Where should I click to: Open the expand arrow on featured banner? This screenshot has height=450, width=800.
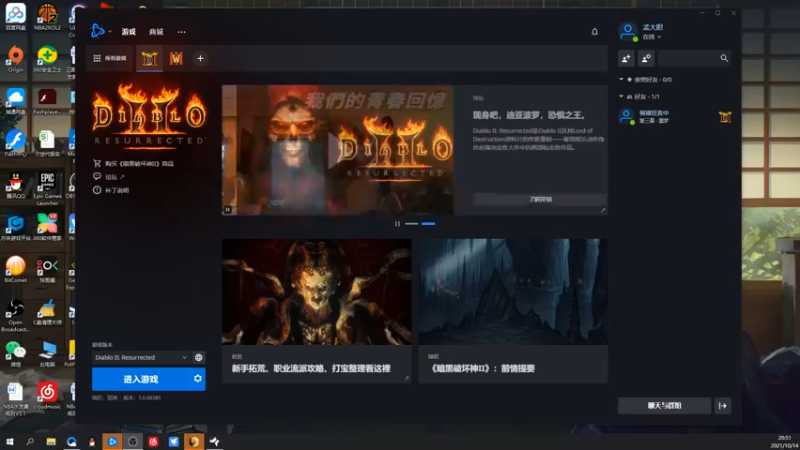tap(603, 210)
